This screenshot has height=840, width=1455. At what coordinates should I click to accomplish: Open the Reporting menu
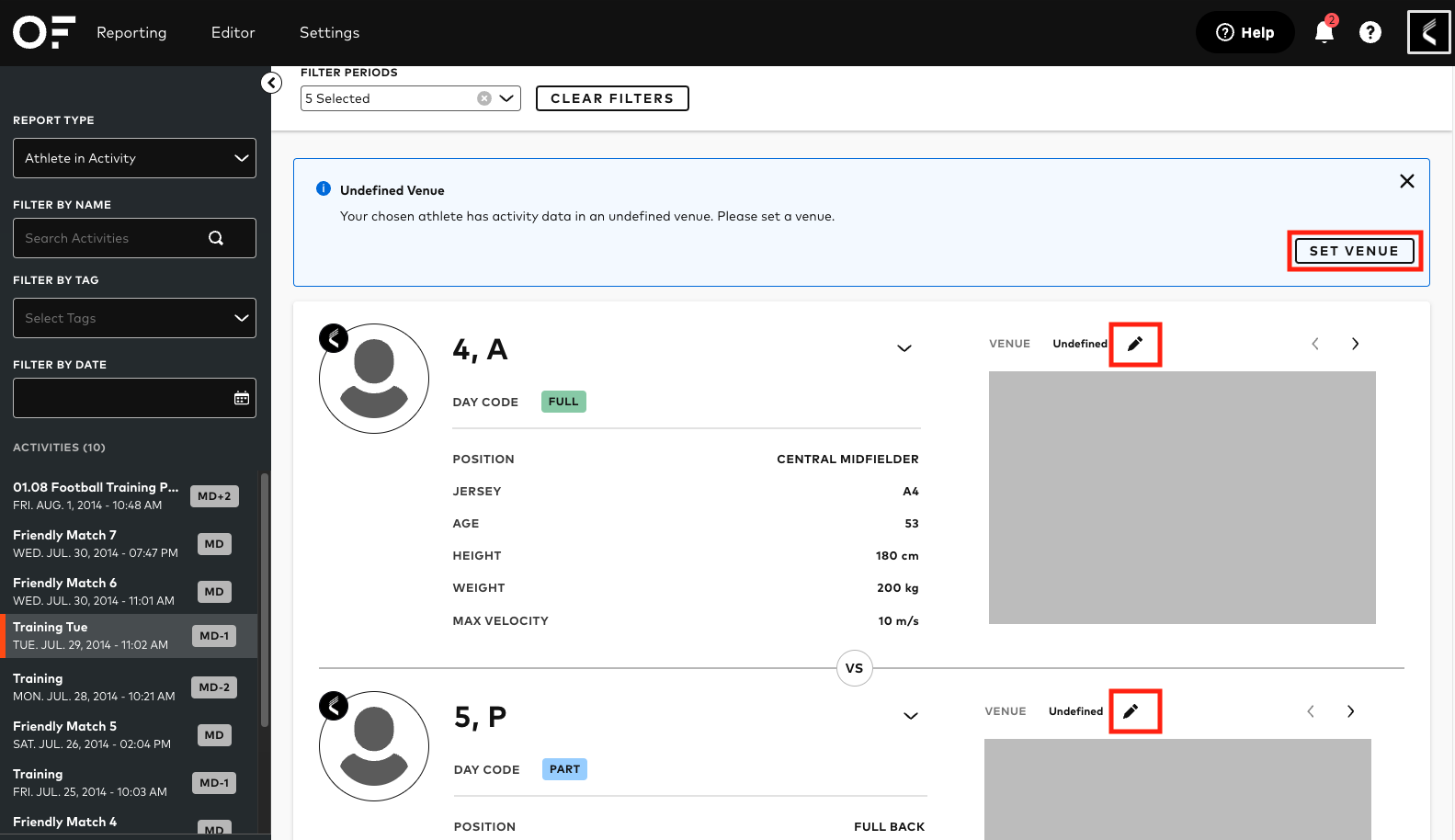pyautogui.click(x=131, y=32)
